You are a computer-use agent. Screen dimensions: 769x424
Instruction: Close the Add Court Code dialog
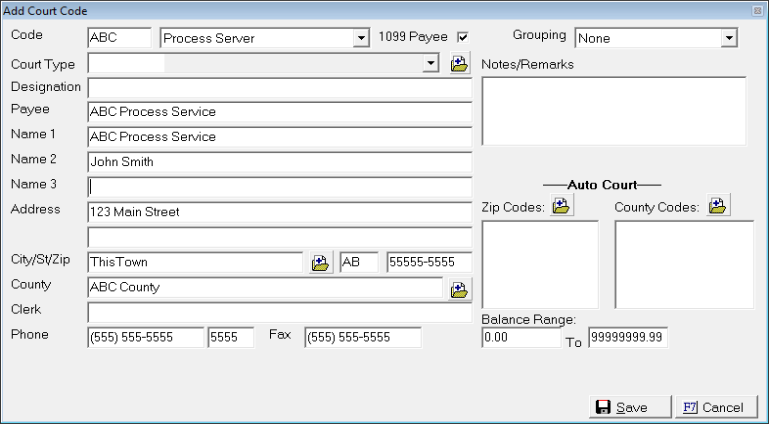[758, 9]
